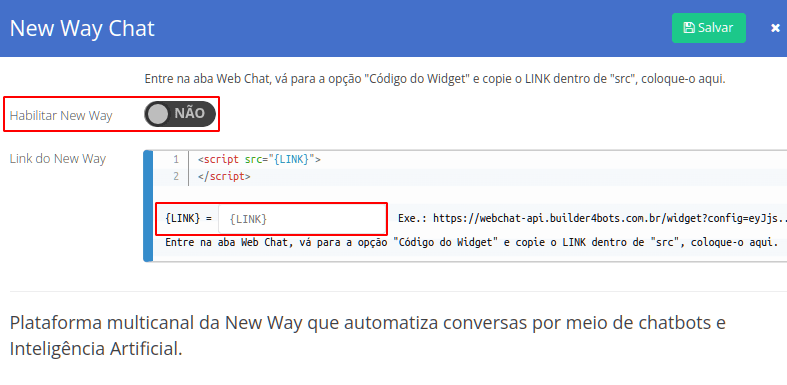Click code line 1 with script src
This screenshot has width=787, height=385.
pyautogui.click(x=259, y=160)
